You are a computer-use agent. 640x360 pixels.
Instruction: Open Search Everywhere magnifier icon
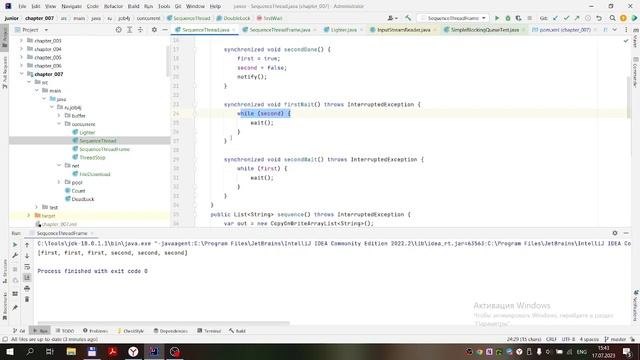pyautogui.click(x=612, y=18)
